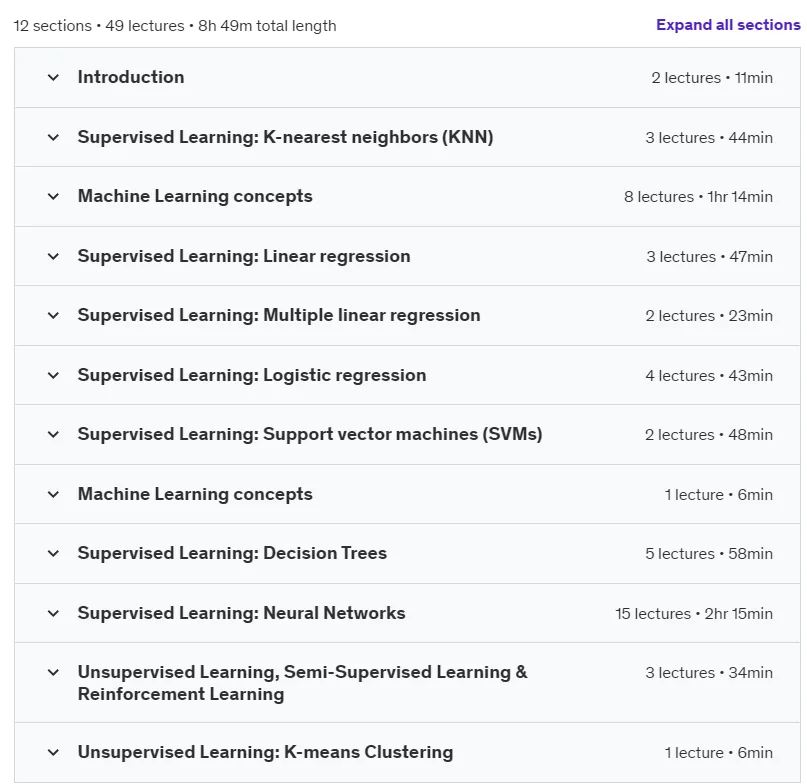This screenshot has height=784, width=807.
Task: Toggle the Support vector machines chevron
Action: tap(53, 434)
